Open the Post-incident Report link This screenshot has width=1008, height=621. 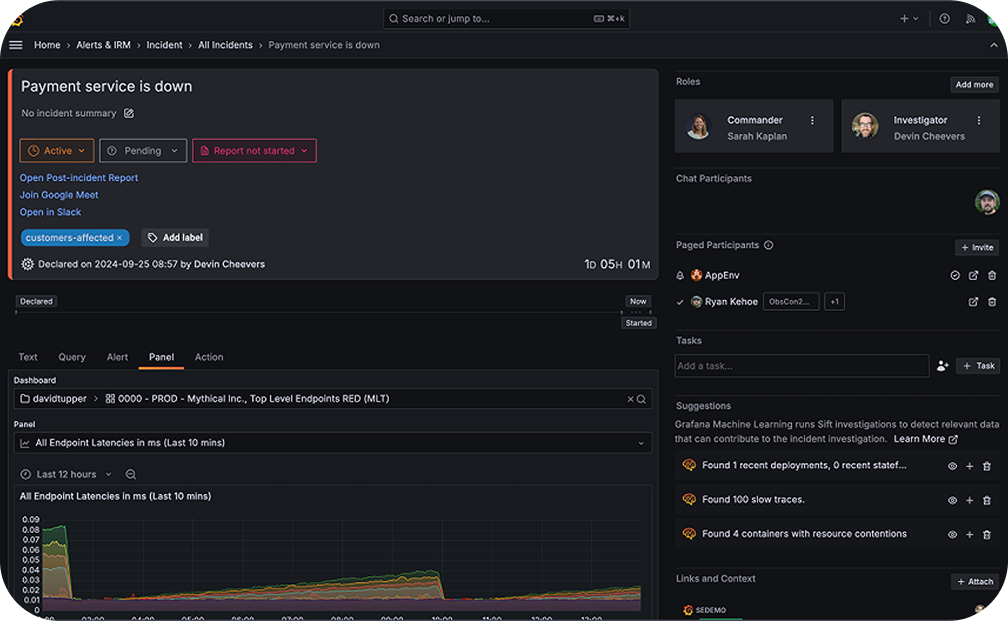tap(79, 178)
